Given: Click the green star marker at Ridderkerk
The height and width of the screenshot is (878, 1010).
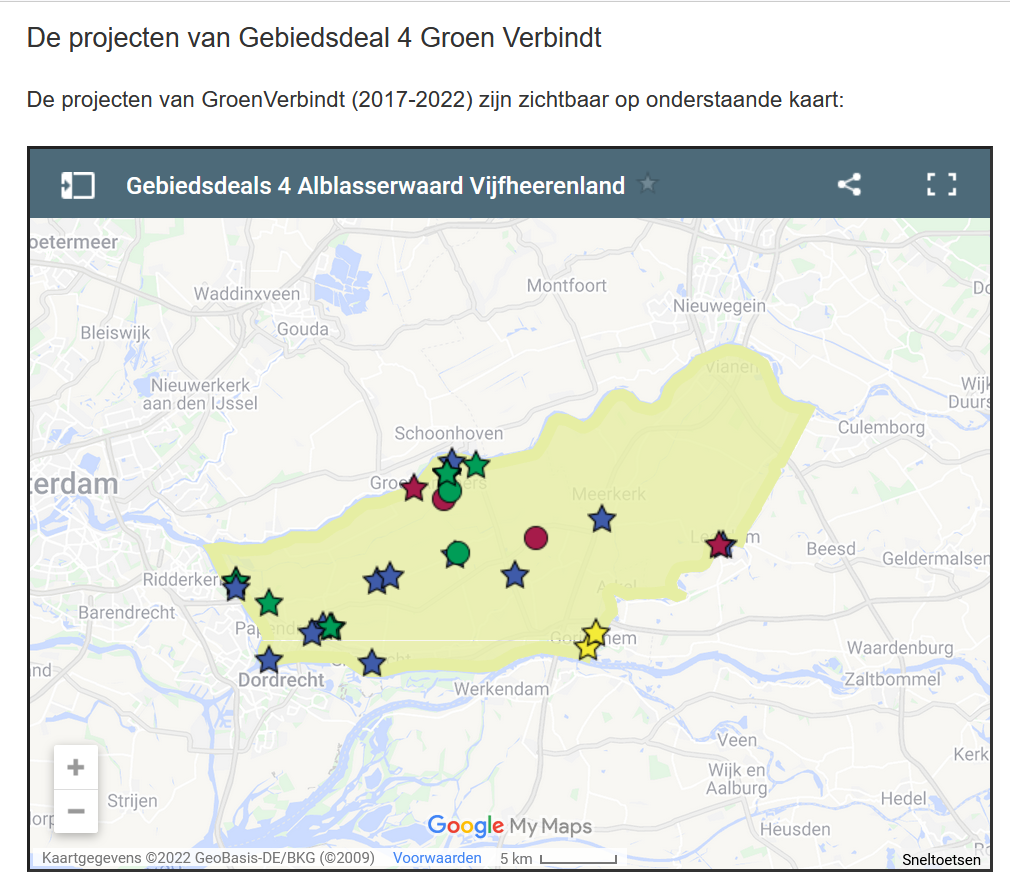Looking at the screenshot, I should pos(236,578).
